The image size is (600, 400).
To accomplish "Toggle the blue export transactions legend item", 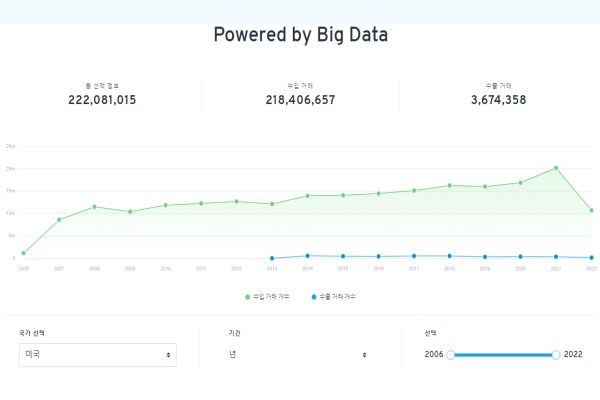I will point(335,297).
